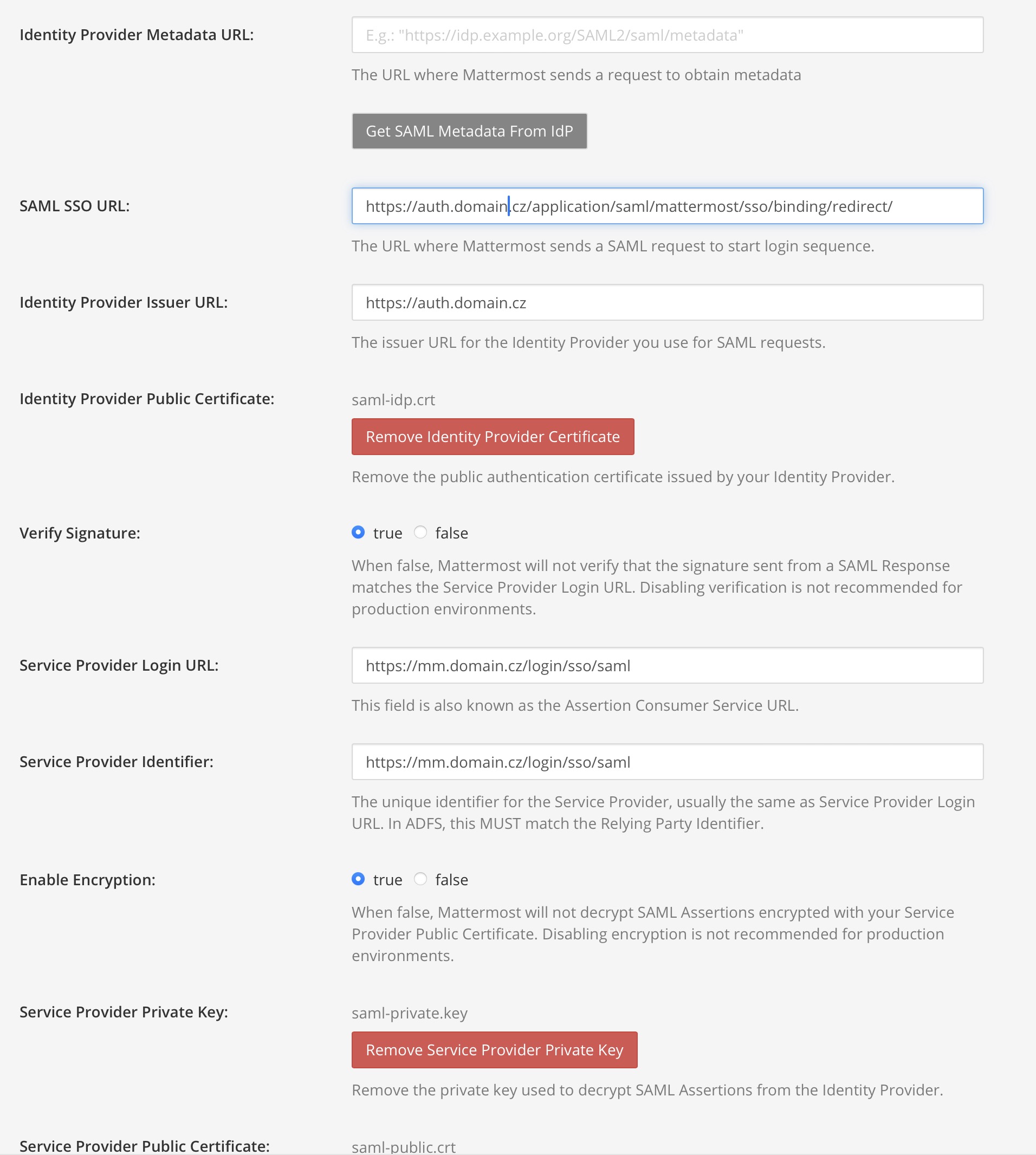Click the Identity Provider Metadata URL field
Image resolution: width=1036 pixels, height=1155 pixels.
666,35
